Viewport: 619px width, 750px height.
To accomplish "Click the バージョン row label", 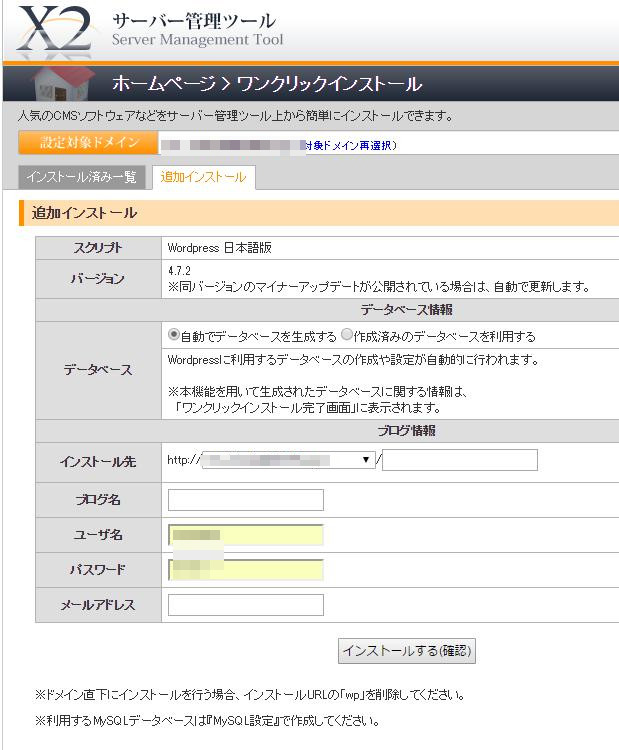I will coord(98,279).
